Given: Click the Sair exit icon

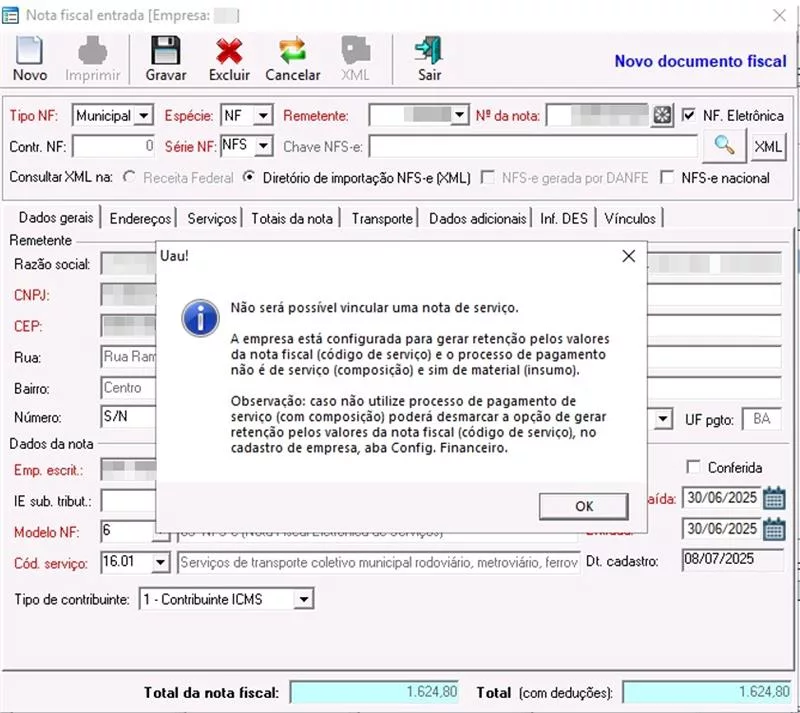Looking at the screenshot, I should (429, 51).
